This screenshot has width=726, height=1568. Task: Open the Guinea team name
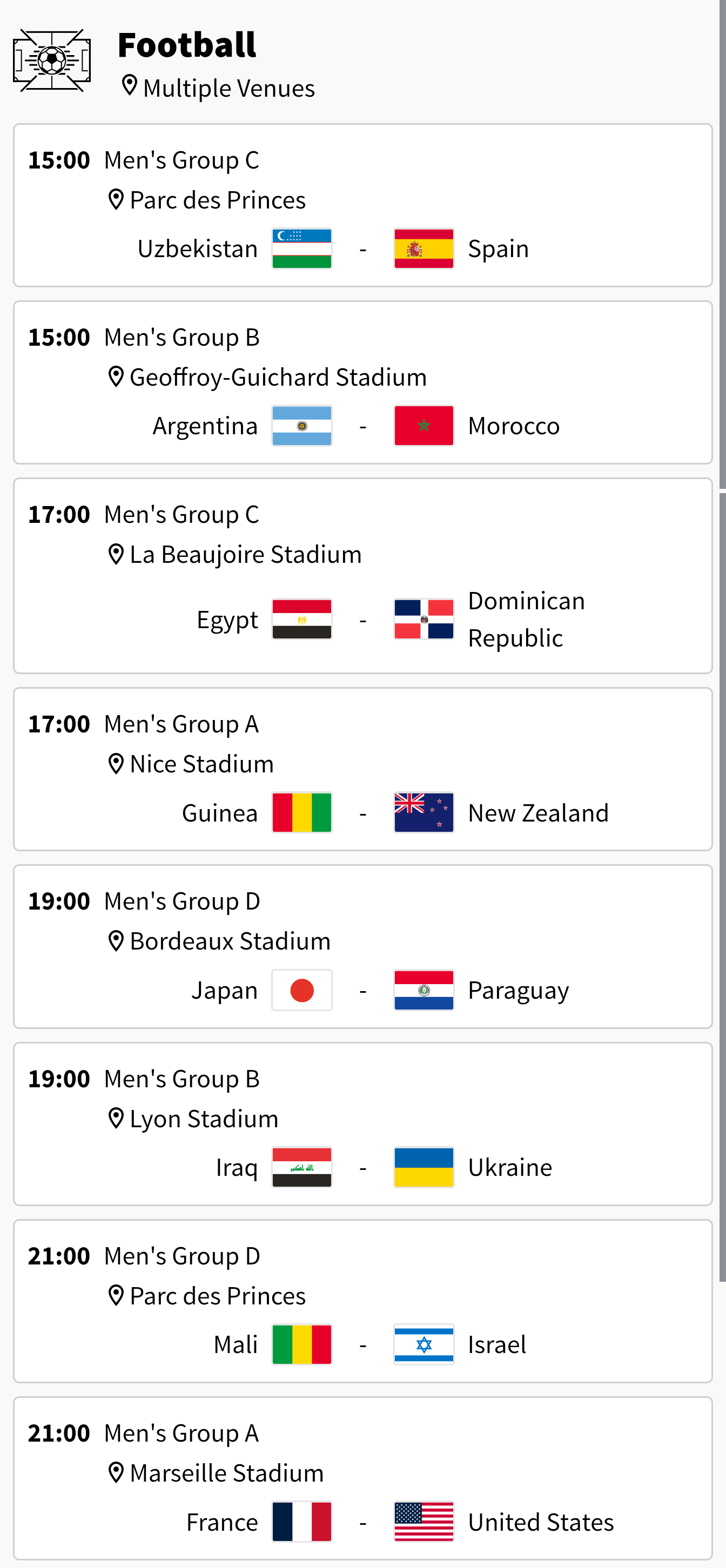point(220,813)
